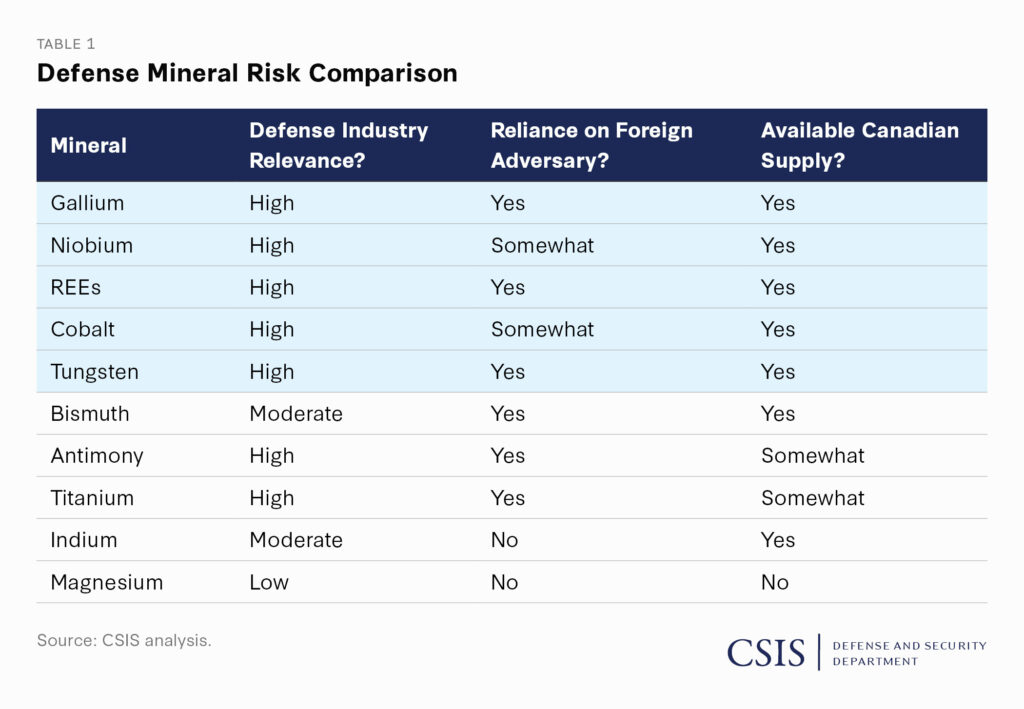Click the Source: CSIS analysis text
This screenshot has height=709, width=1024.
124,640
